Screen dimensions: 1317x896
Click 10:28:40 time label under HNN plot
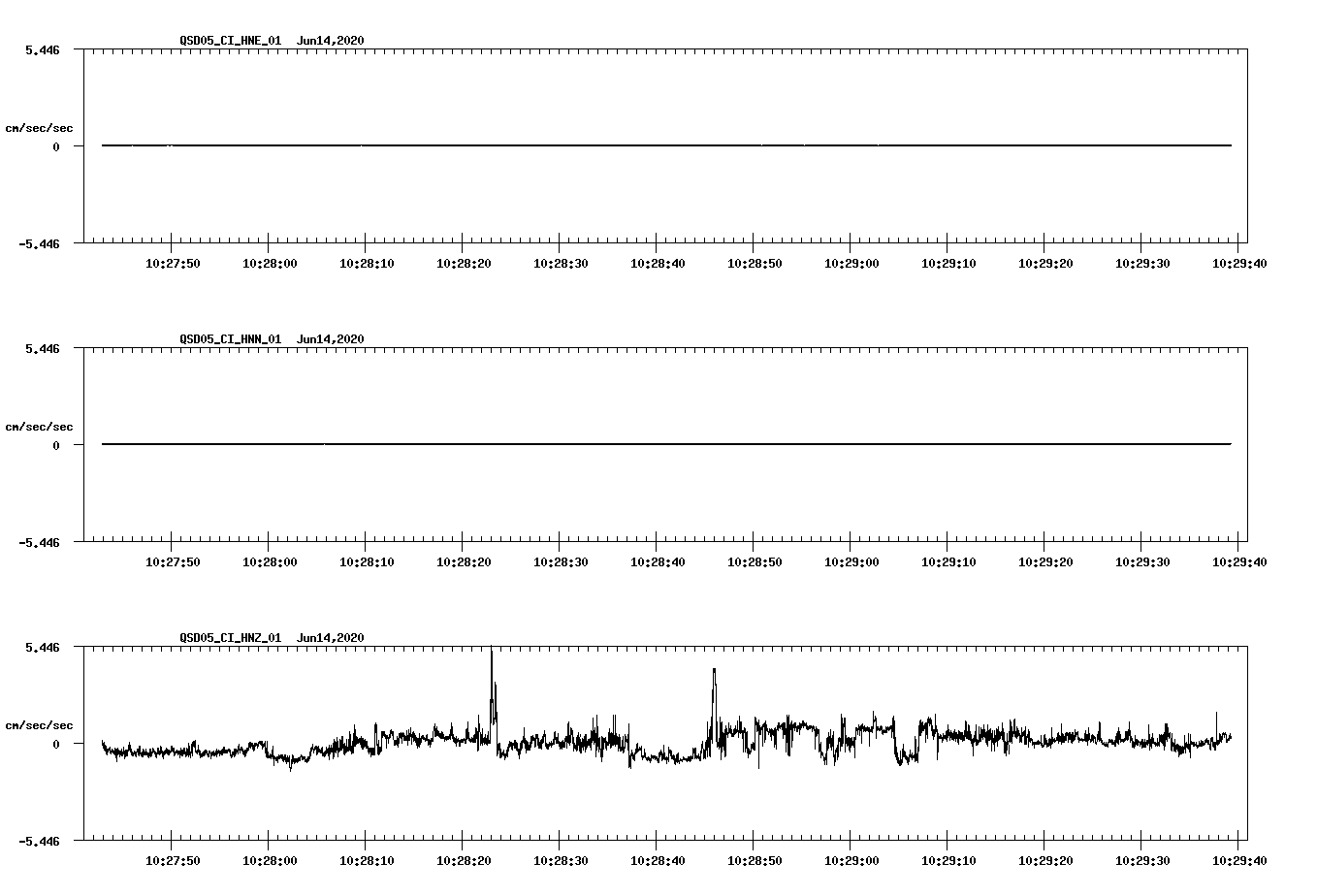point(658,561)
